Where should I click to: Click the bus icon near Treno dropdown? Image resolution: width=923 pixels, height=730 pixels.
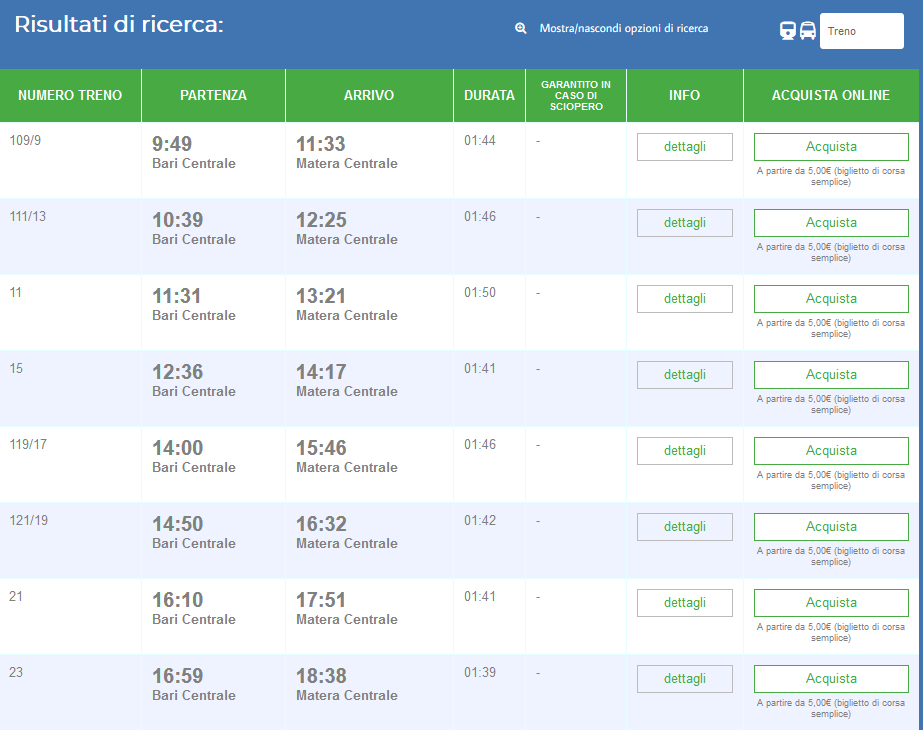(808, 31)
